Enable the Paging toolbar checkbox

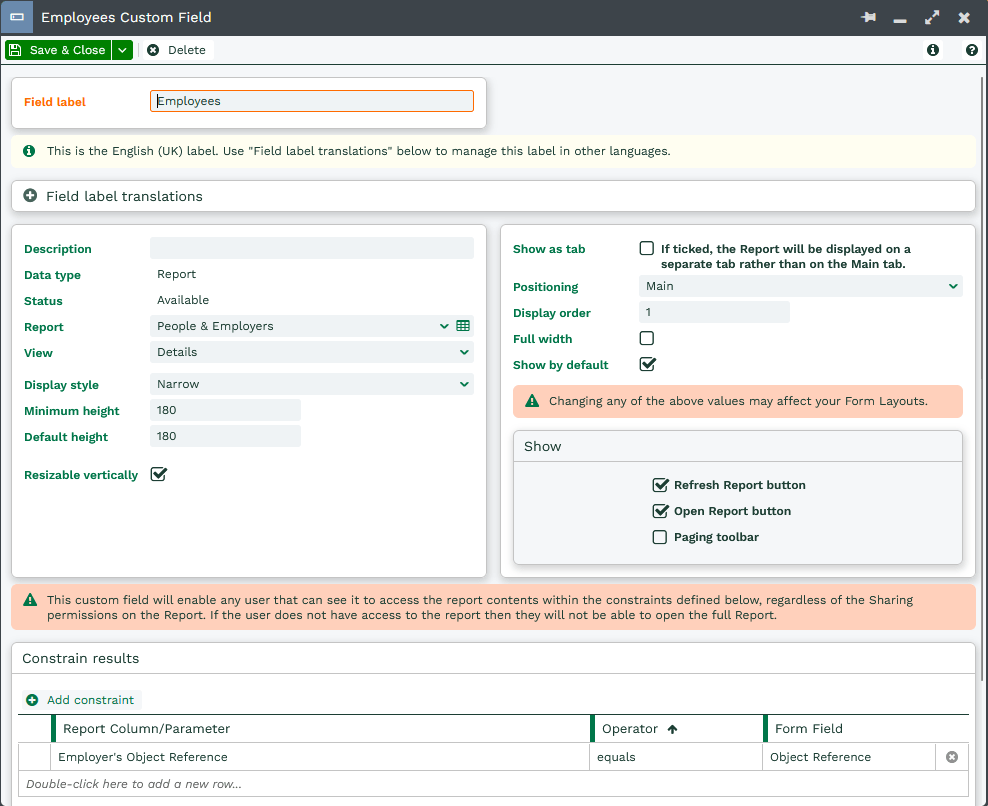660,537
